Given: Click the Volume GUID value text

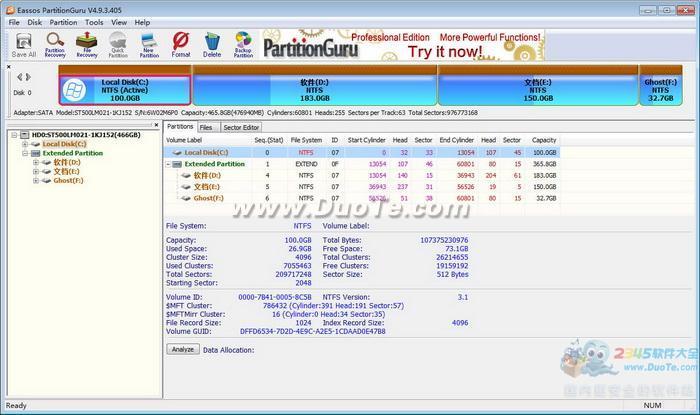Looking at the screenshot, I should 312,332.
